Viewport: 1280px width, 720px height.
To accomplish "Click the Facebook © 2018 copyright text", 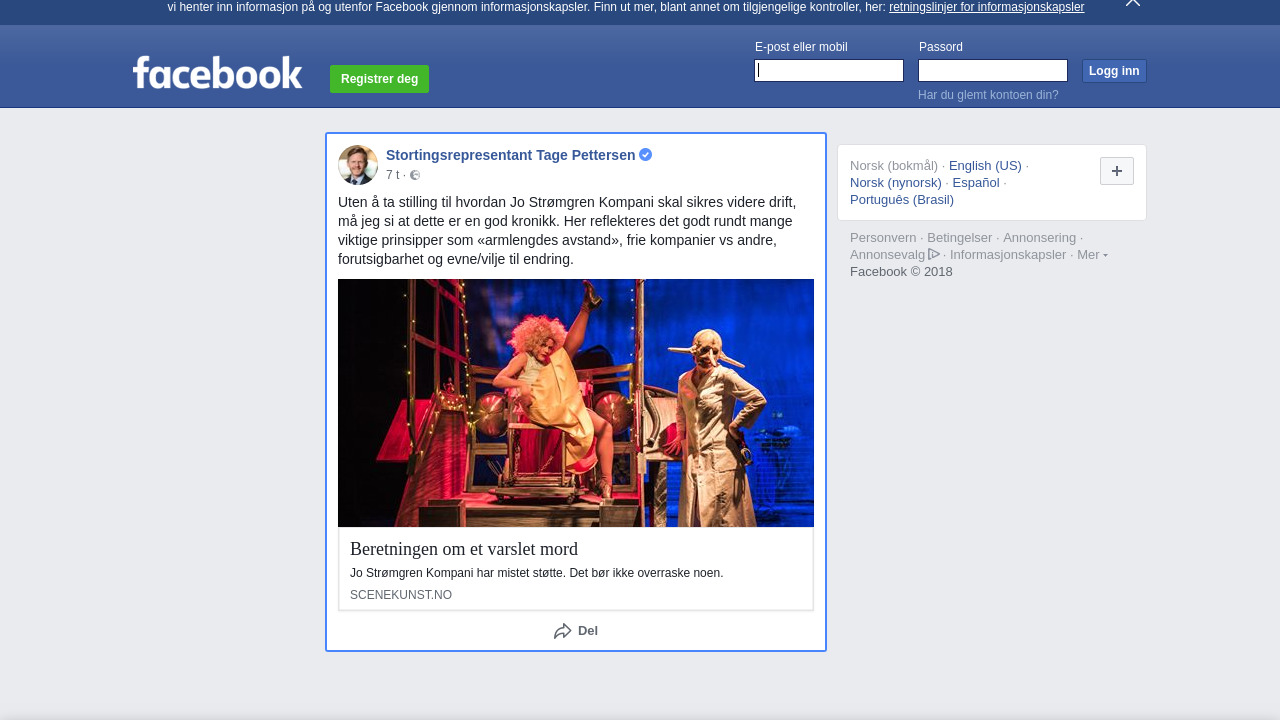I will (901, 272).
